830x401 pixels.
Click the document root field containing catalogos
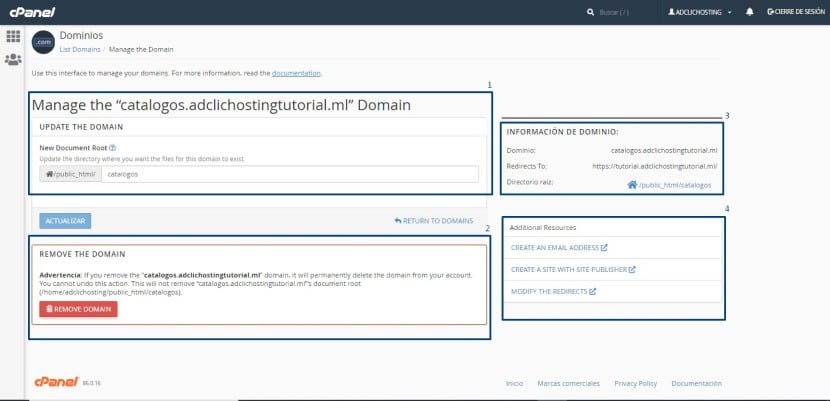[290, 174]
